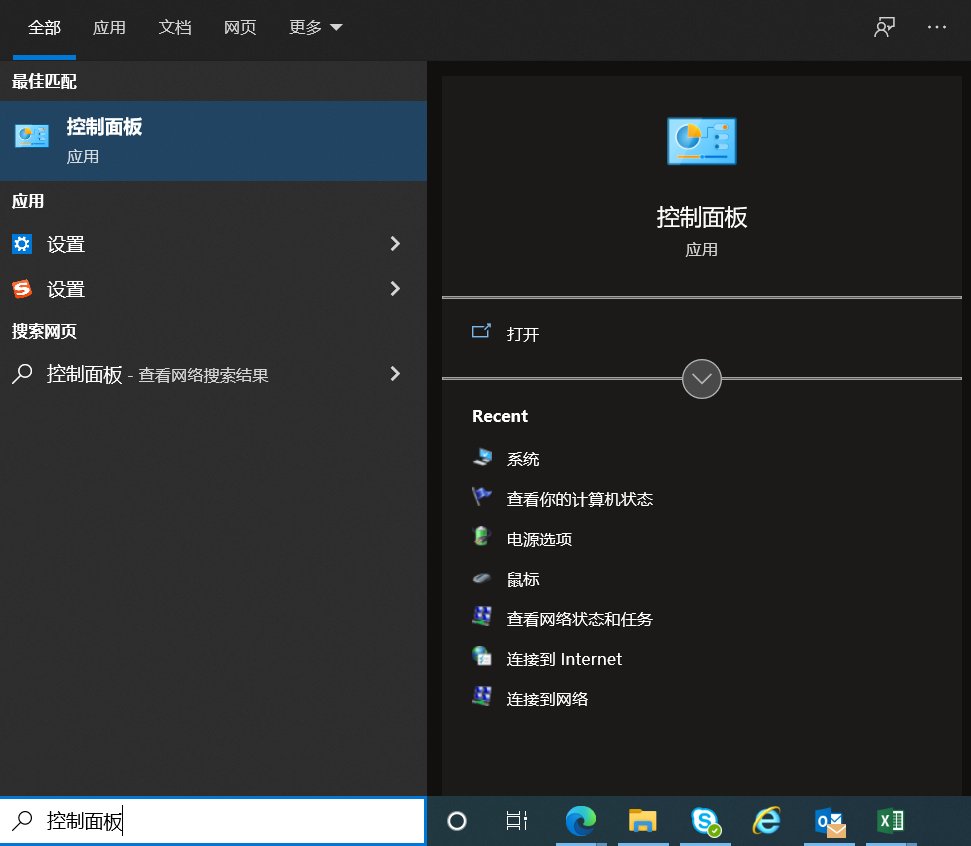Screen dimensions: 971x846
Task: Click the Task View taskbar button
Action: click(516, 820)
